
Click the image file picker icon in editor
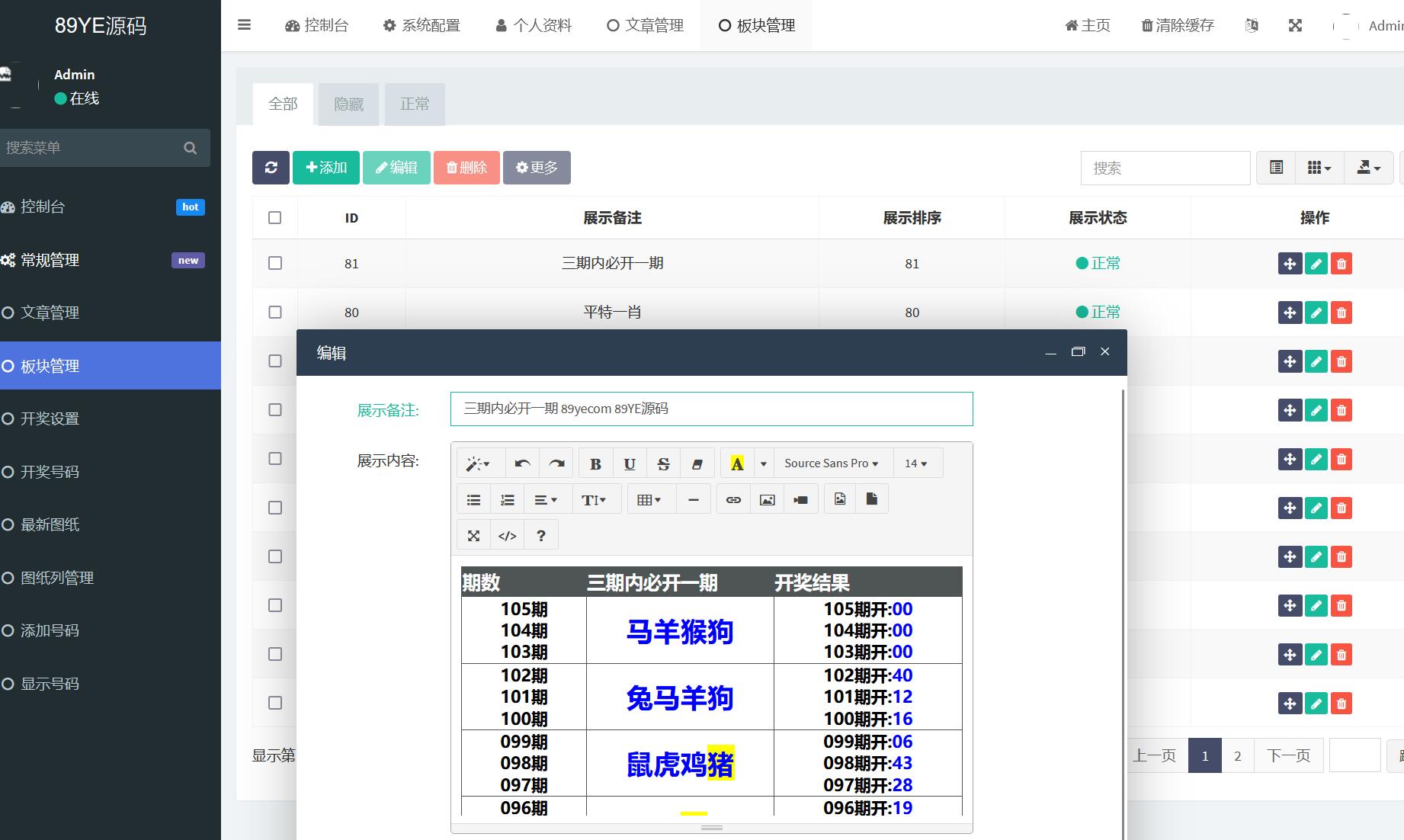coord(839,499)
